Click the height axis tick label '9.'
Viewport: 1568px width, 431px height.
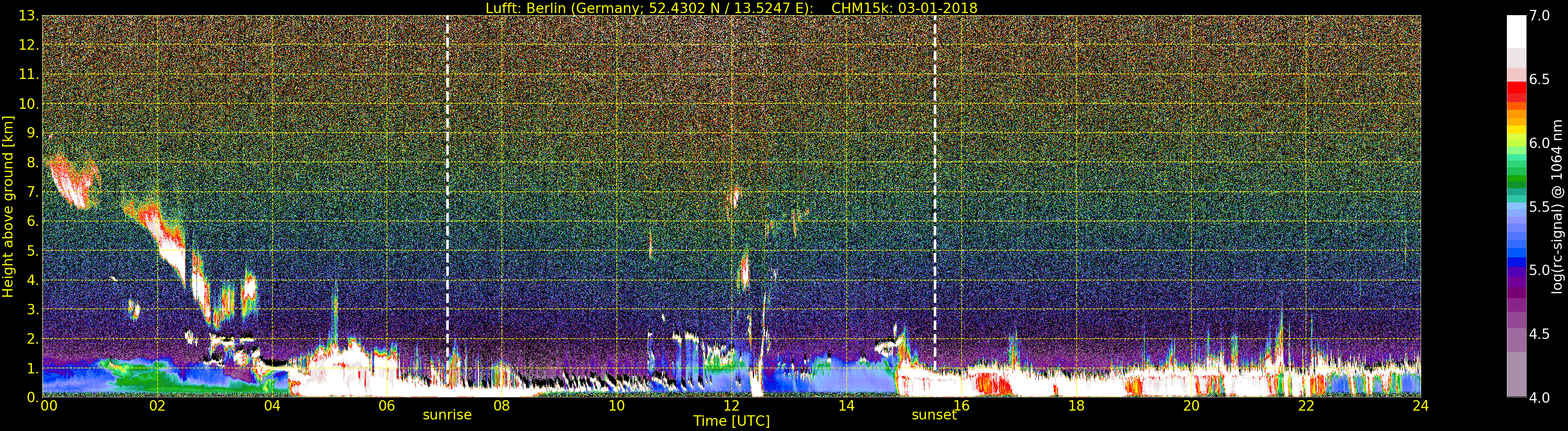coord(32,133)
